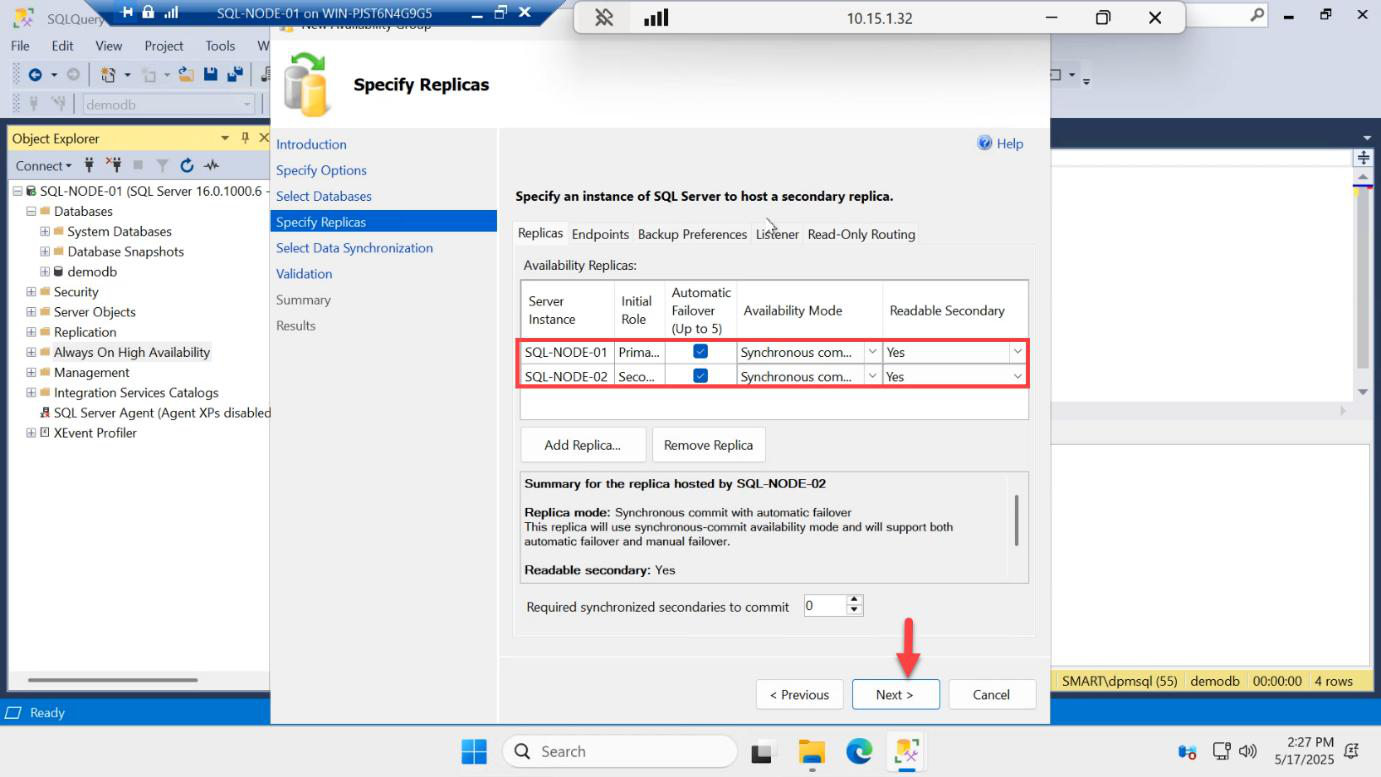Click the pin icon on Object Explorer panel
Viewport: 1381px width, 777px height.
pos(245,138)
